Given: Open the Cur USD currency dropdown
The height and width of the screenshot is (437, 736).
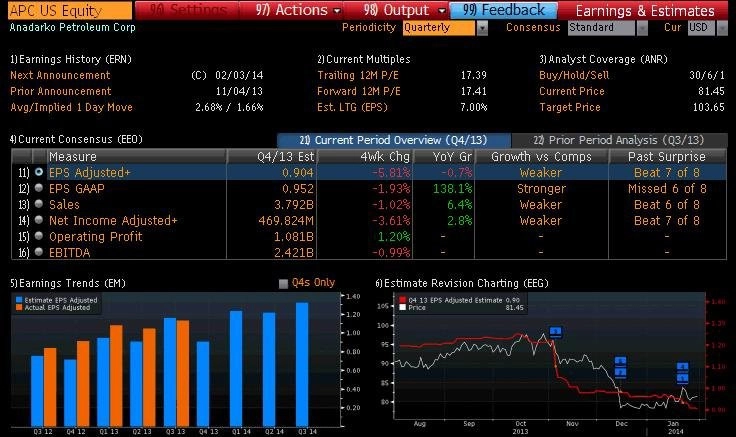Looking at the screenshot, I should click(722, 28).
